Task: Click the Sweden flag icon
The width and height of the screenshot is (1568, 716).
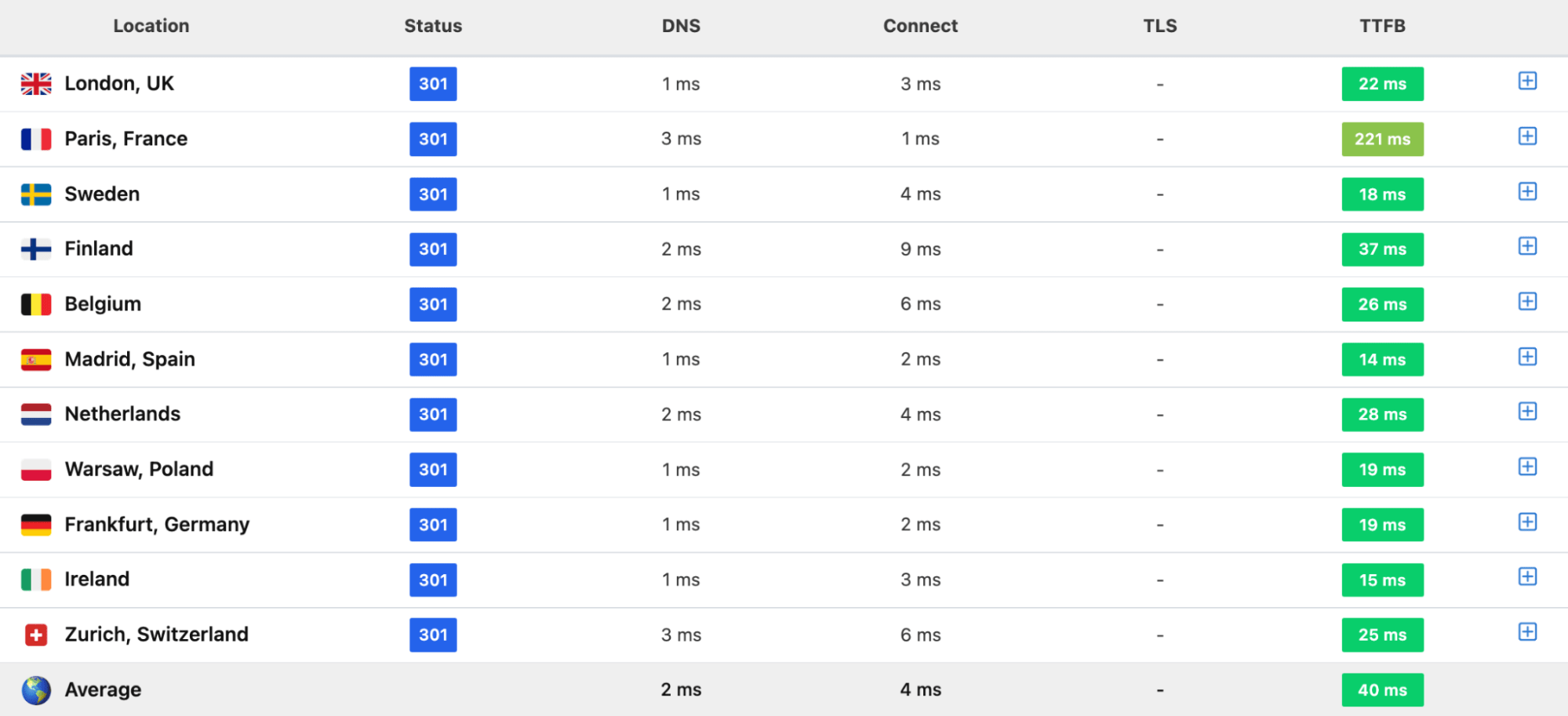Action: [36, 194]
